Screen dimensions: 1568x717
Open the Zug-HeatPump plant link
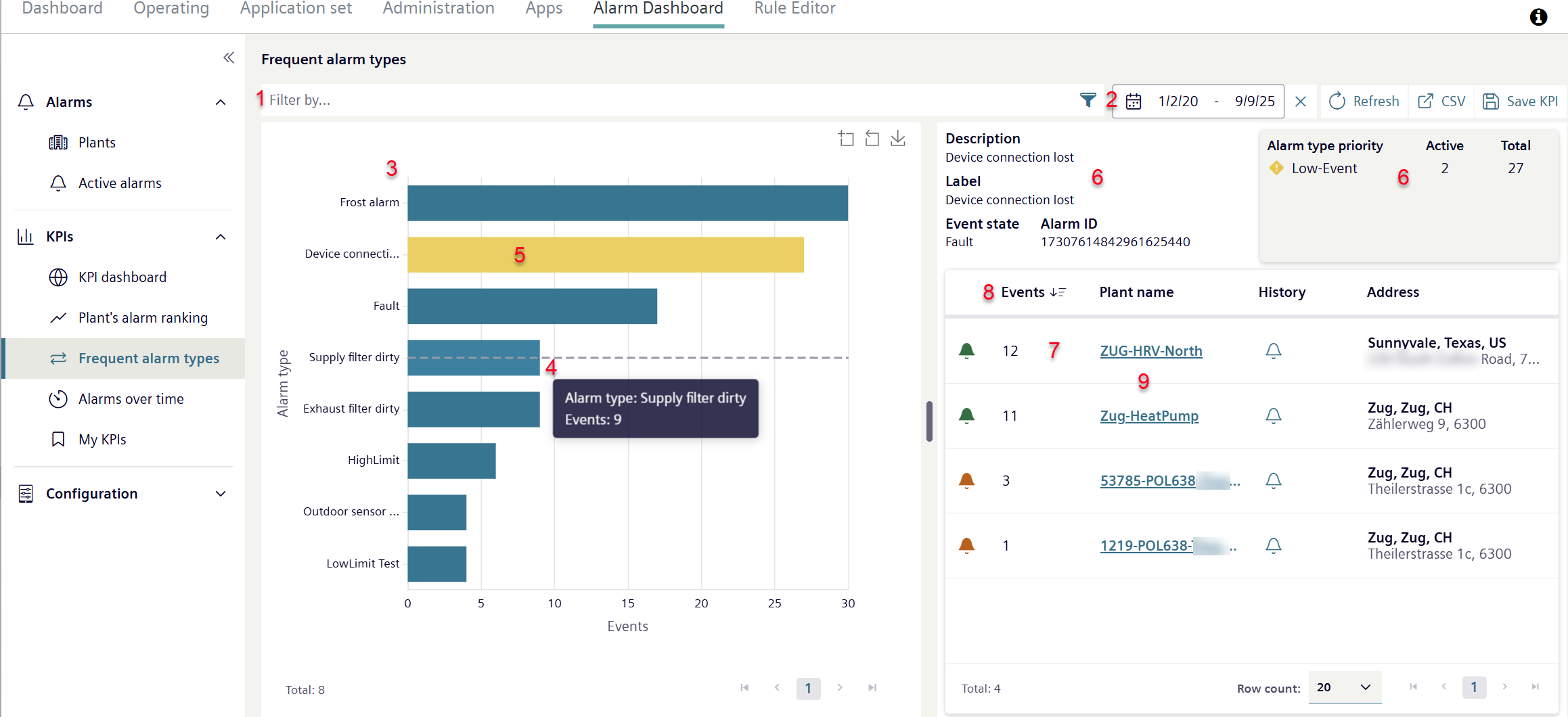pyautogui.click(x=1148, y=416)
